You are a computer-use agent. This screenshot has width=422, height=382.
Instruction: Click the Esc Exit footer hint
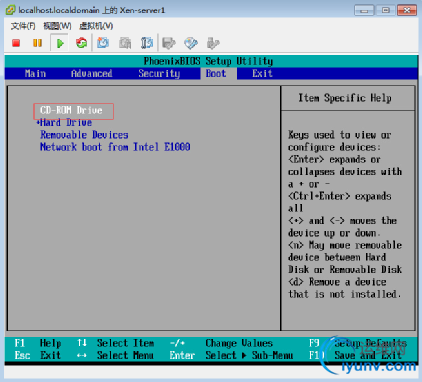(x=38, y=355)
